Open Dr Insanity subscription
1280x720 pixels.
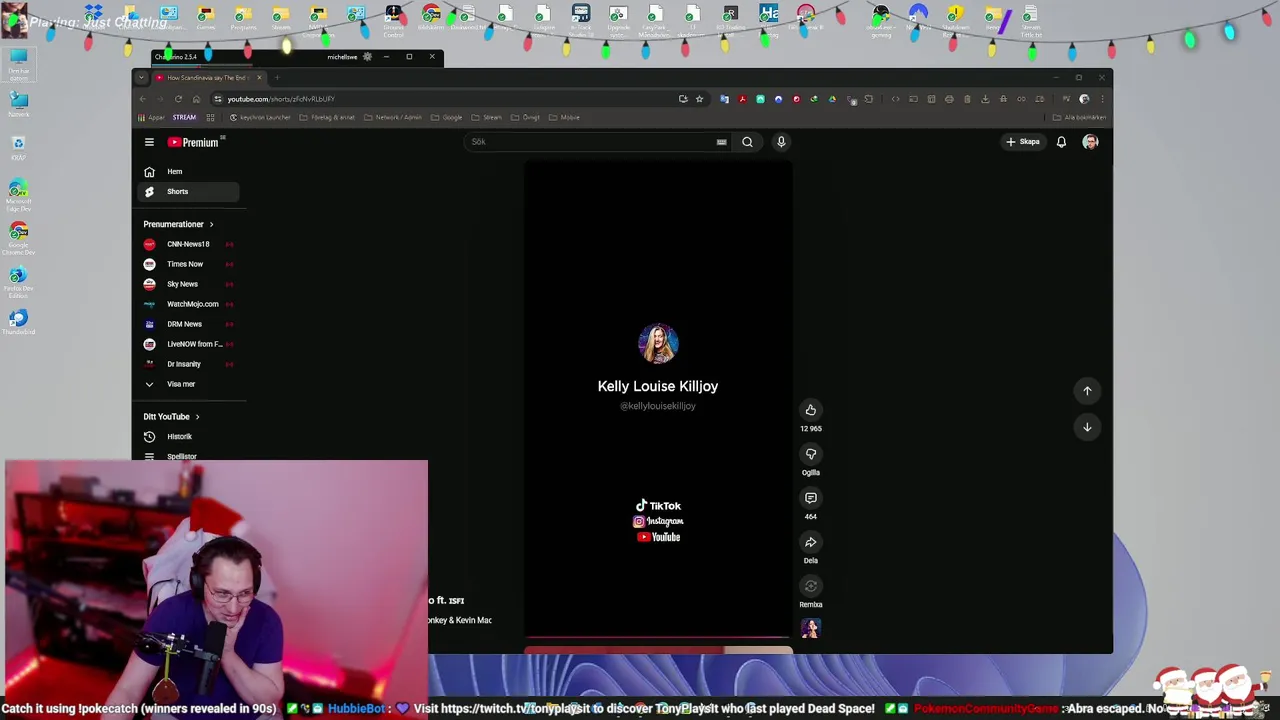click(189, 364)
